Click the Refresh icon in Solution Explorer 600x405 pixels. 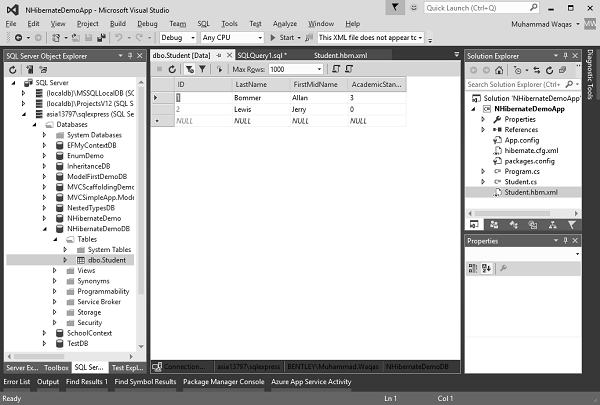[x=549, y=70]
